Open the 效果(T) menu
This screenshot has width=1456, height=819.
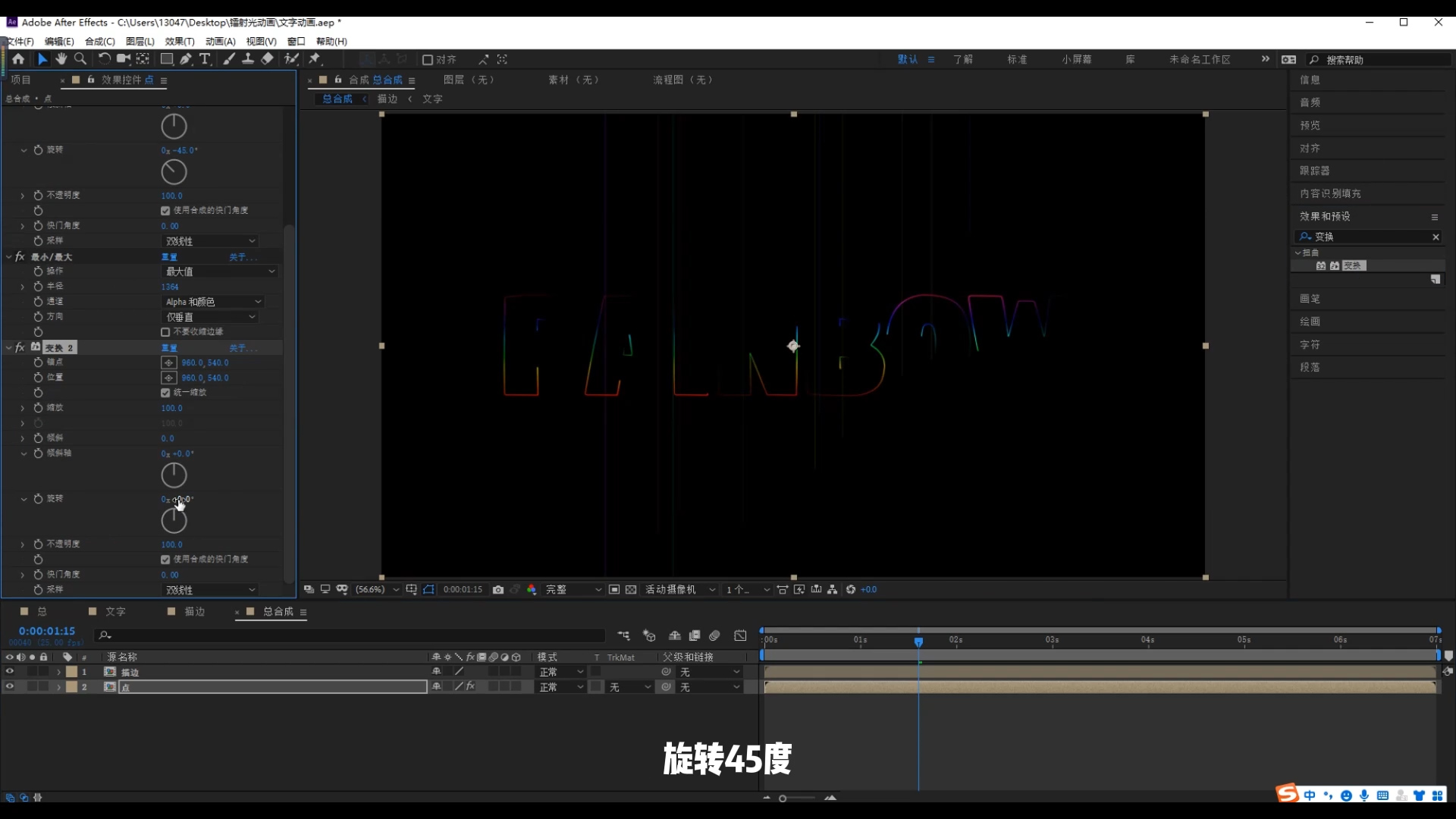click(180, 42)
